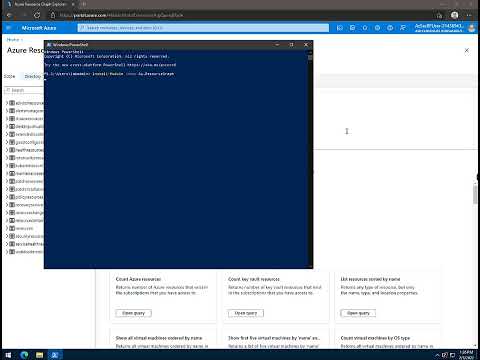Close the Azure Resource Graph Explorer blade
This screenshot has width=480, height=360.
point(467,50)
